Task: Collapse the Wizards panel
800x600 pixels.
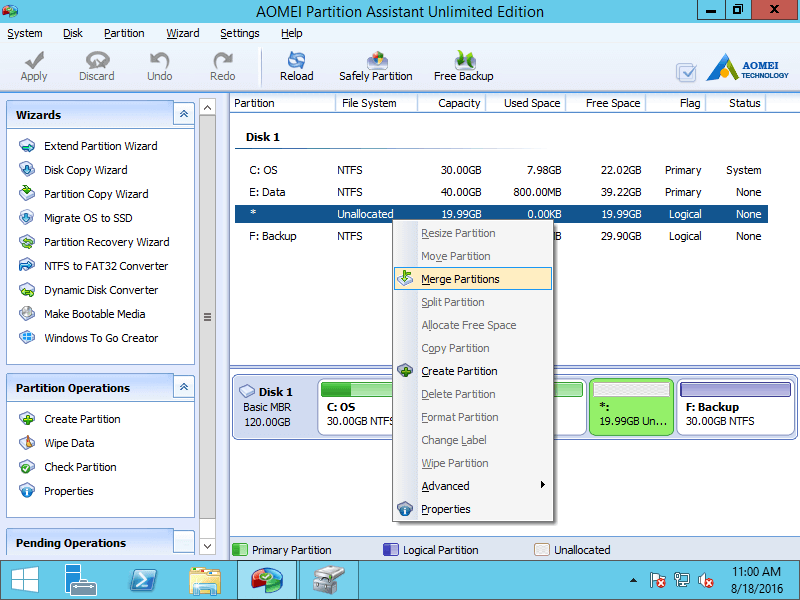Action: click(x=183, y=115)
